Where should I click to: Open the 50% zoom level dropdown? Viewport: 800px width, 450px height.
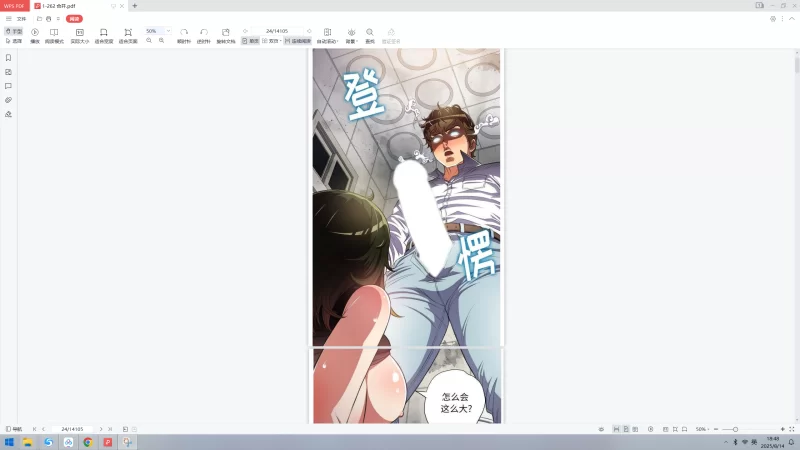[x=168, y=31]
